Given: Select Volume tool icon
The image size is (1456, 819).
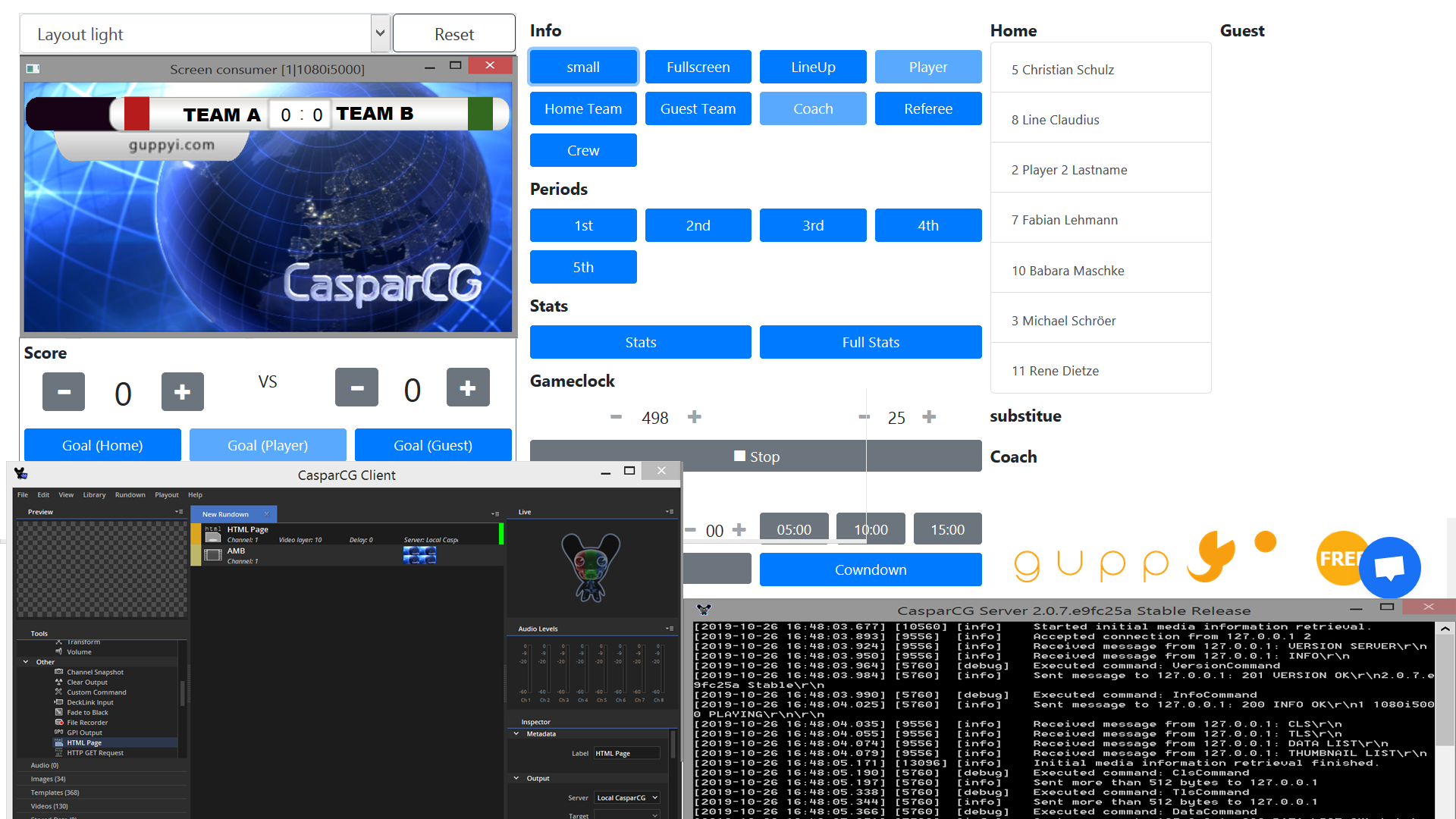Looking at the screenshot, I should [x=59, y=651].
